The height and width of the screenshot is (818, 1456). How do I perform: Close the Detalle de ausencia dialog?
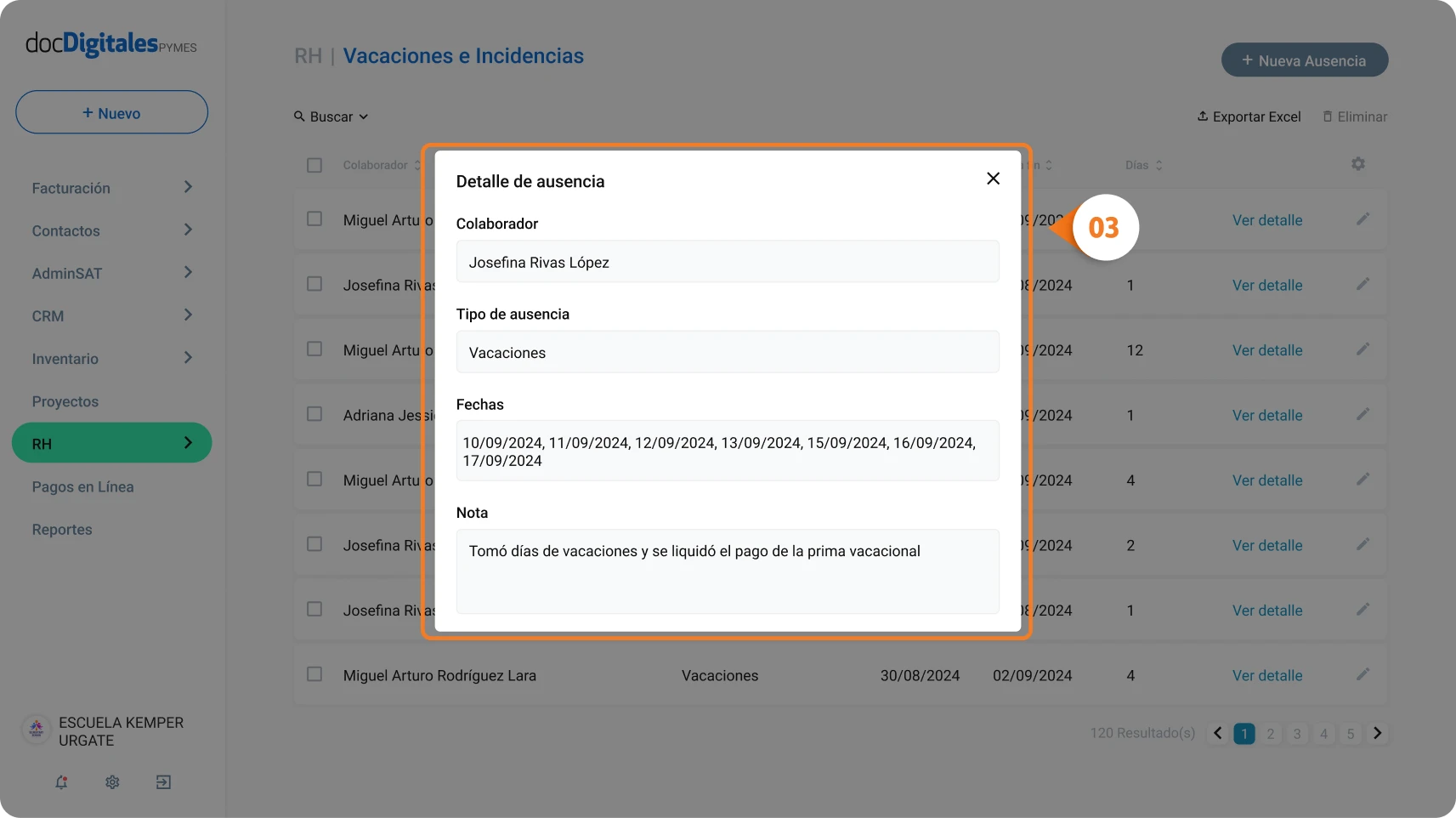993,179
